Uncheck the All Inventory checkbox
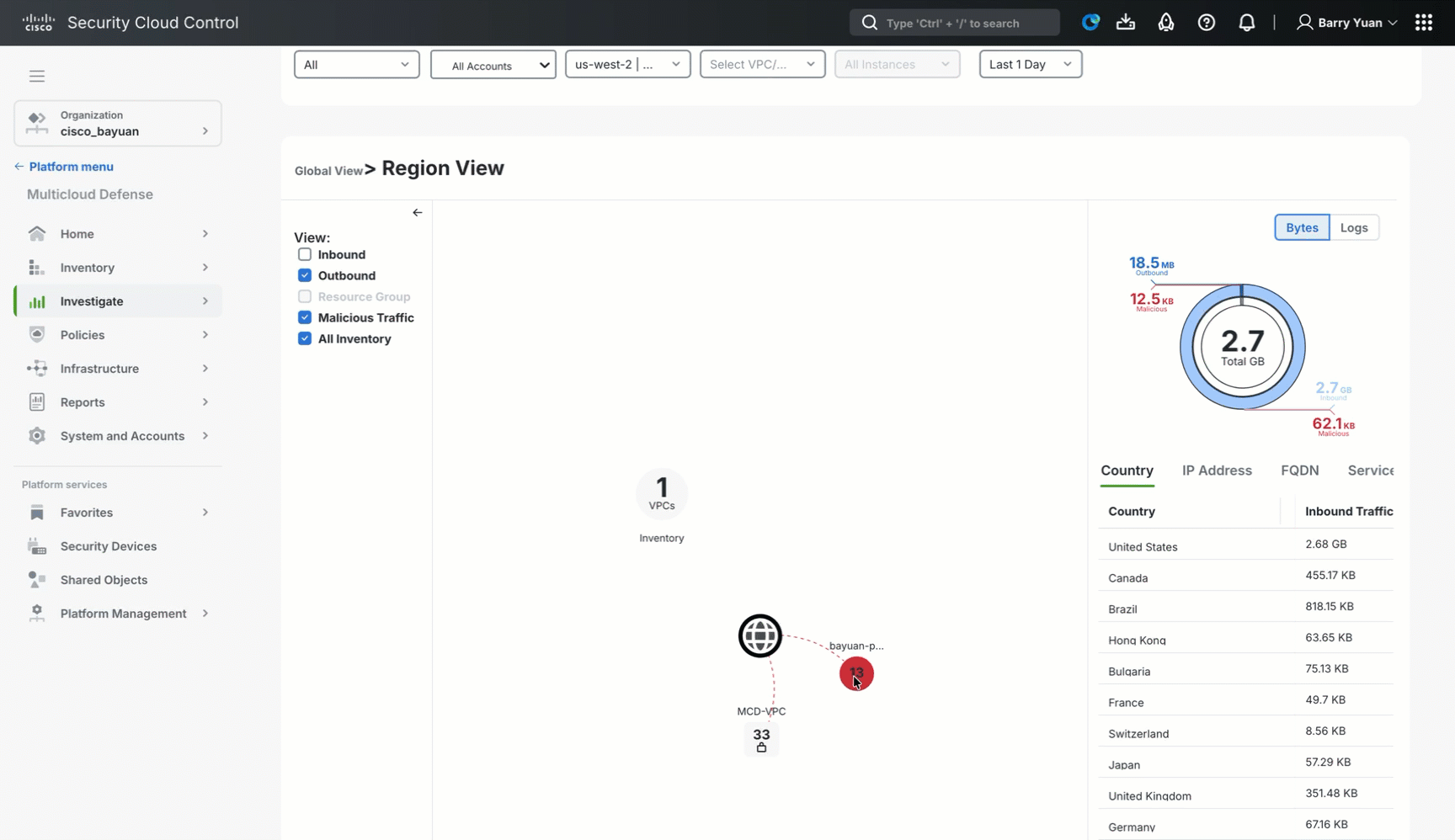The height and width of the screenshot is (840, 1455). point(304,338)
